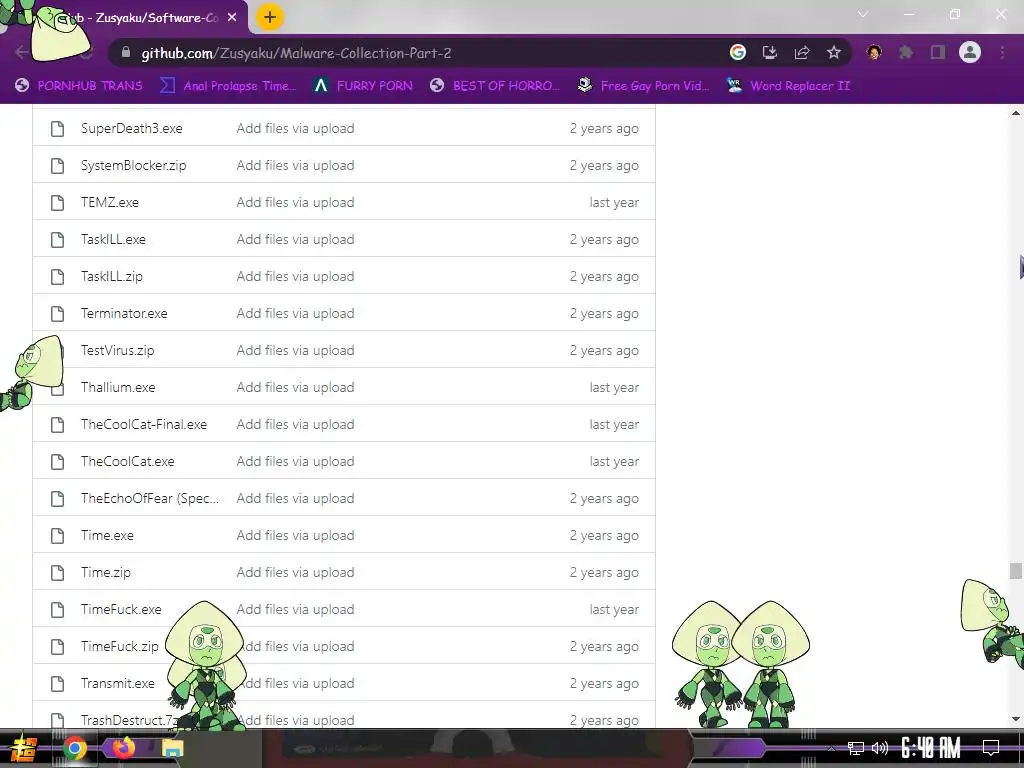Open commit message for Time.exe row

[x=295, y=536]
